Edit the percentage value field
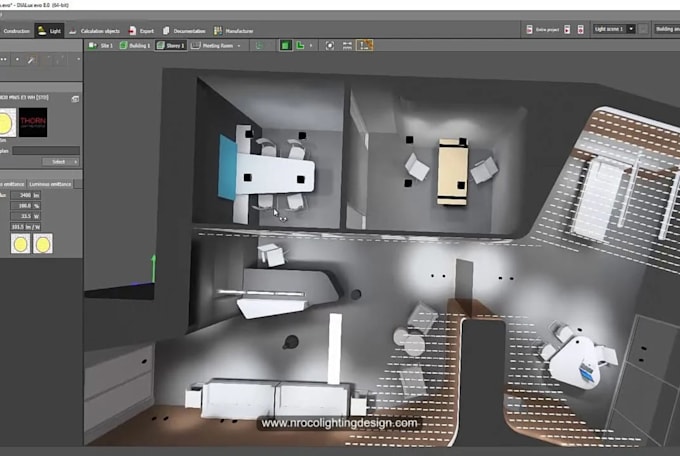Image resolution: width=680 pixels, height=456 pixels. pos(26,206)
